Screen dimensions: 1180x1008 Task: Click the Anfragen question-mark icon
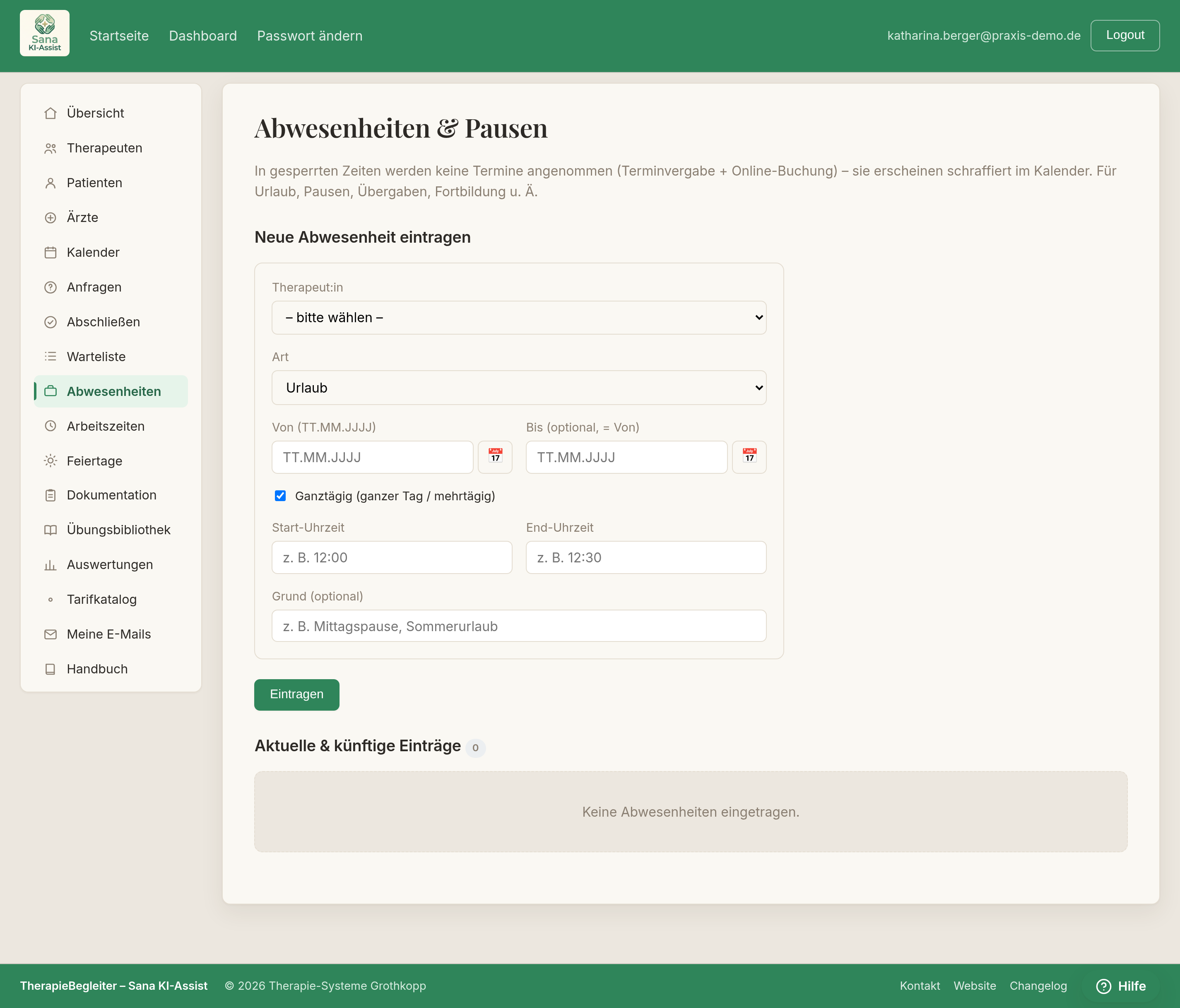tap(51, 287)
